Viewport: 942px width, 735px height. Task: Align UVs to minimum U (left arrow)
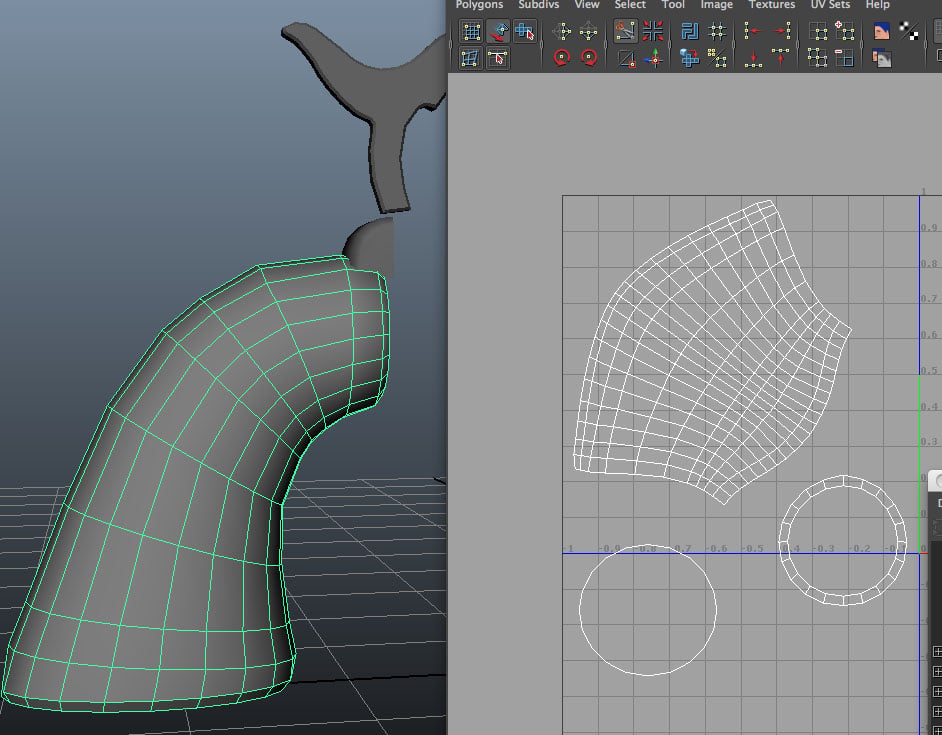click(754, 31)
